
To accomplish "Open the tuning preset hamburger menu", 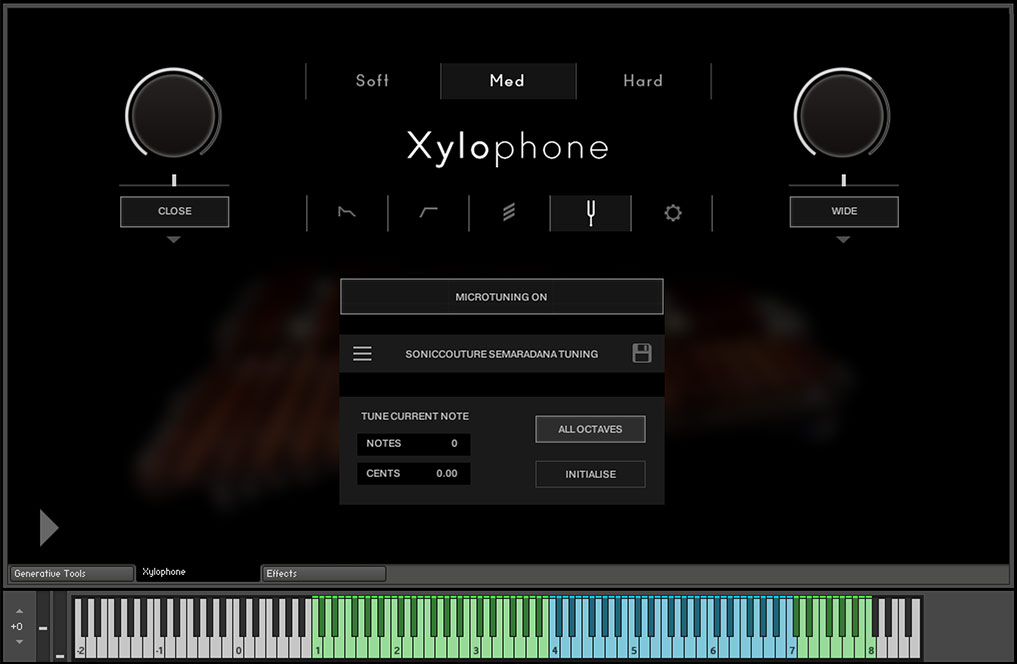I will point(362,354).
